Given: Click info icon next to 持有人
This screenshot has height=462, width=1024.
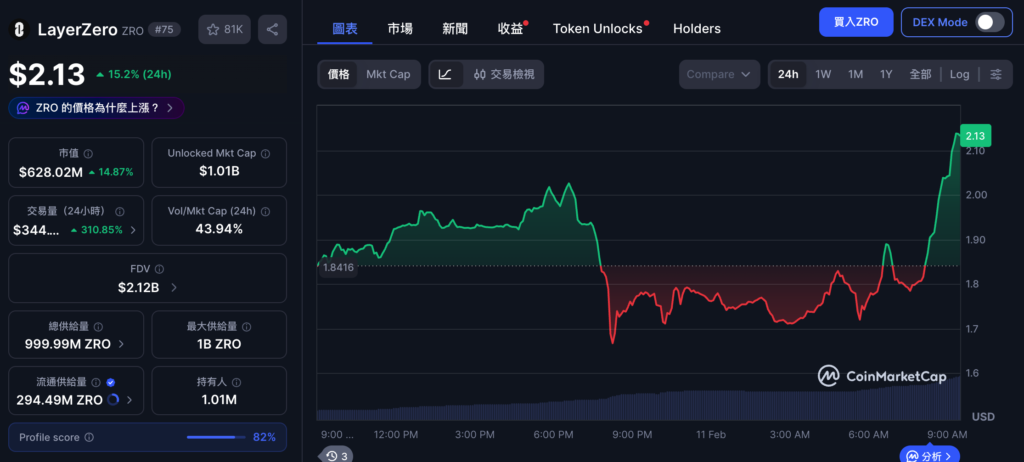Looking at the screenshot, I should (236, 382).
